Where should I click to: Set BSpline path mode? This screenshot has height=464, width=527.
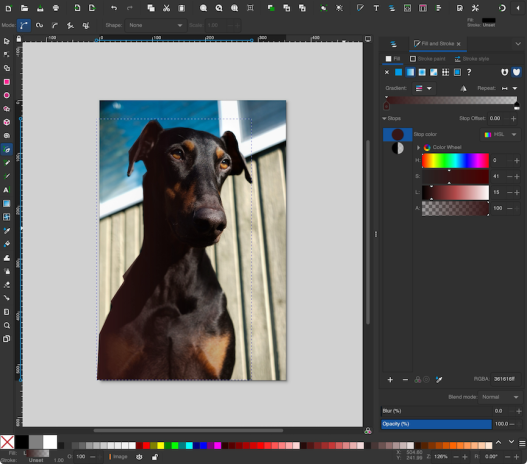(x=55, y=25)
